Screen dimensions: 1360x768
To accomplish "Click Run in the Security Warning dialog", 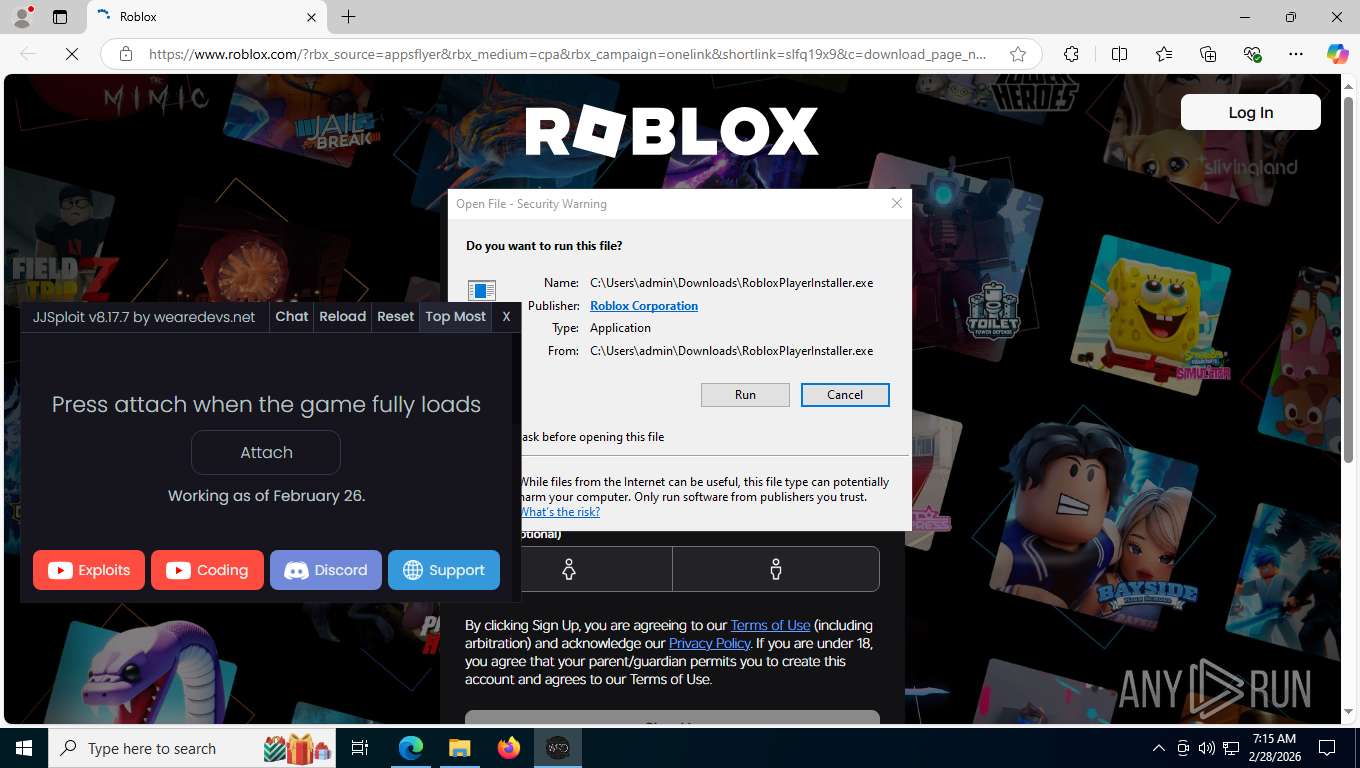I will pyautogui.click(x=745, y=395).
